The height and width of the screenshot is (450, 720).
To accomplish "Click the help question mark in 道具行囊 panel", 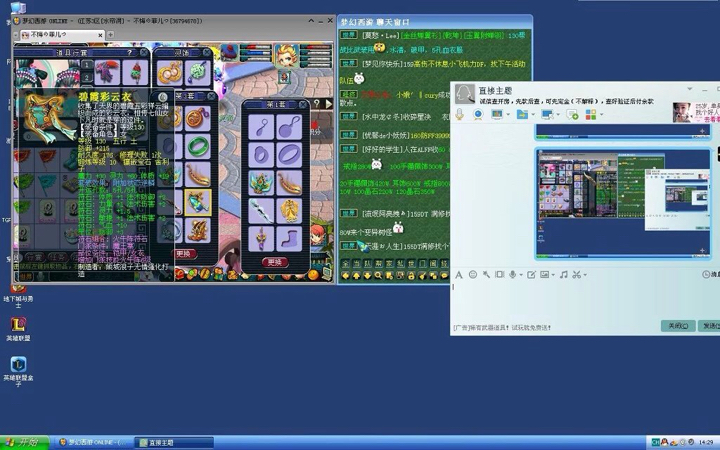I will [129, 53].
